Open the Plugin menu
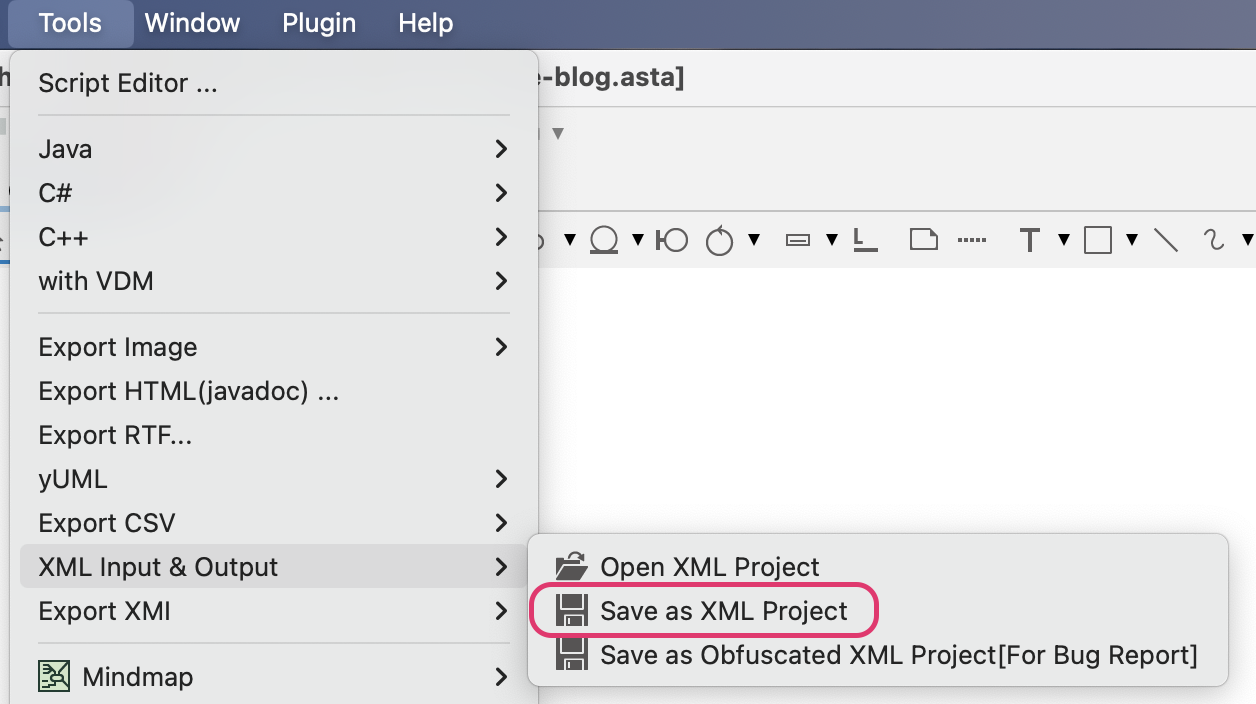Screen dimensions: 1256x704 click(318, 23)
